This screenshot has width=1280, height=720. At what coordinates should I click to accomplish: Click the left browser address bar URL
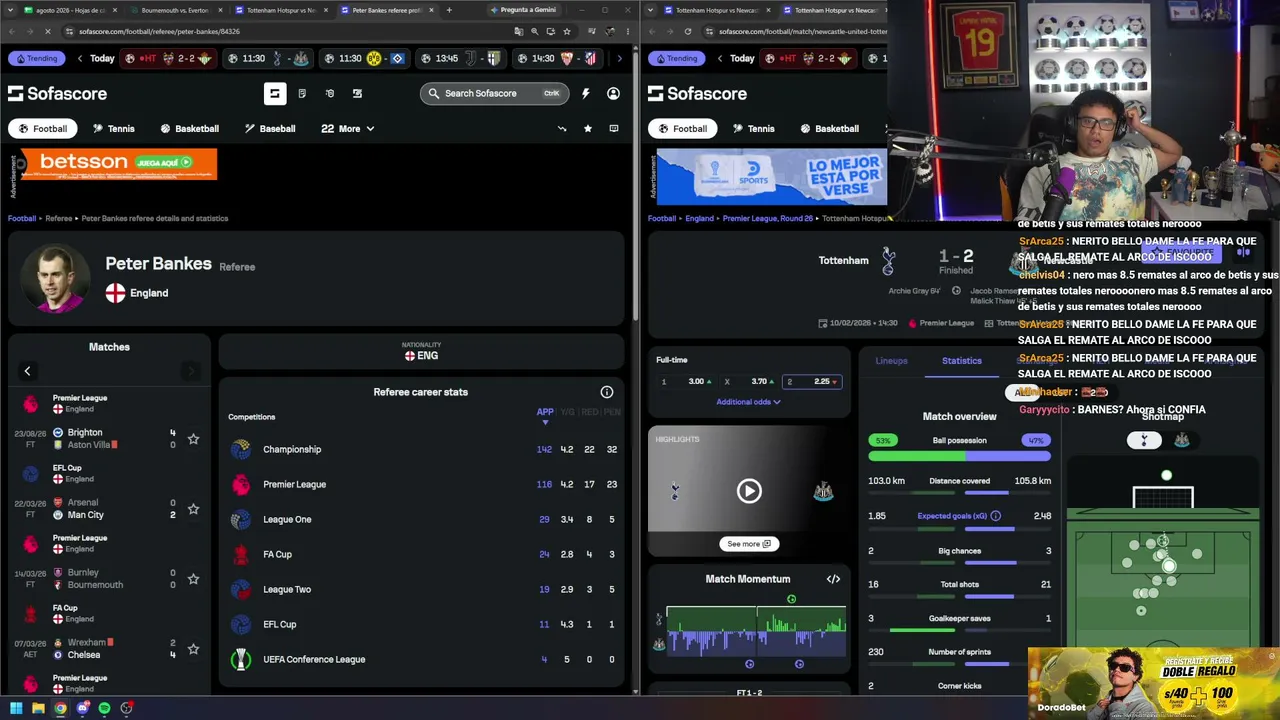160,31
